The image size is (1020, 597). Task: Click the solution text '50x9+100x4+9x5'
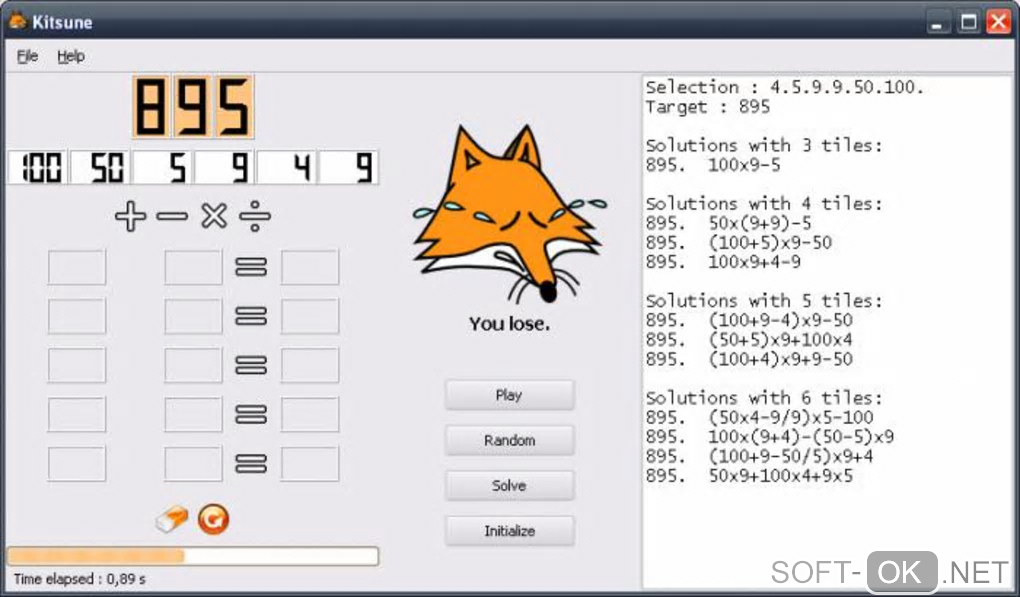point(781,475)
